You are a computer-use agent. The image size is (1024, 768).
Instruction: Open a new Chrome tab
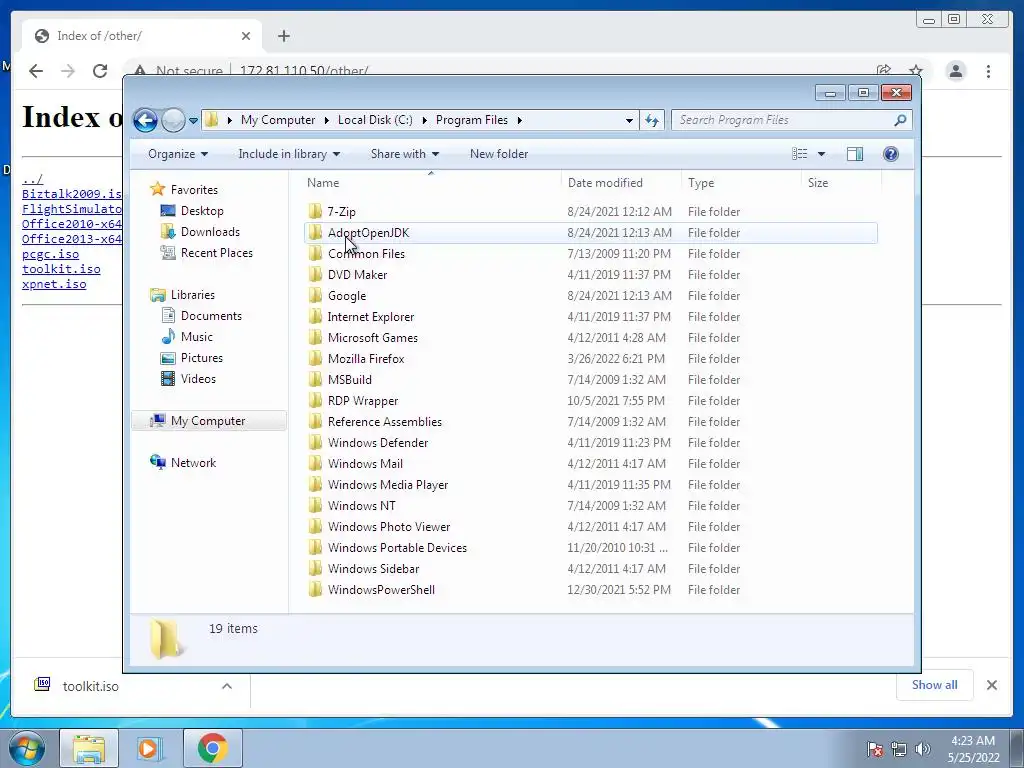click(x=283, y=36)
